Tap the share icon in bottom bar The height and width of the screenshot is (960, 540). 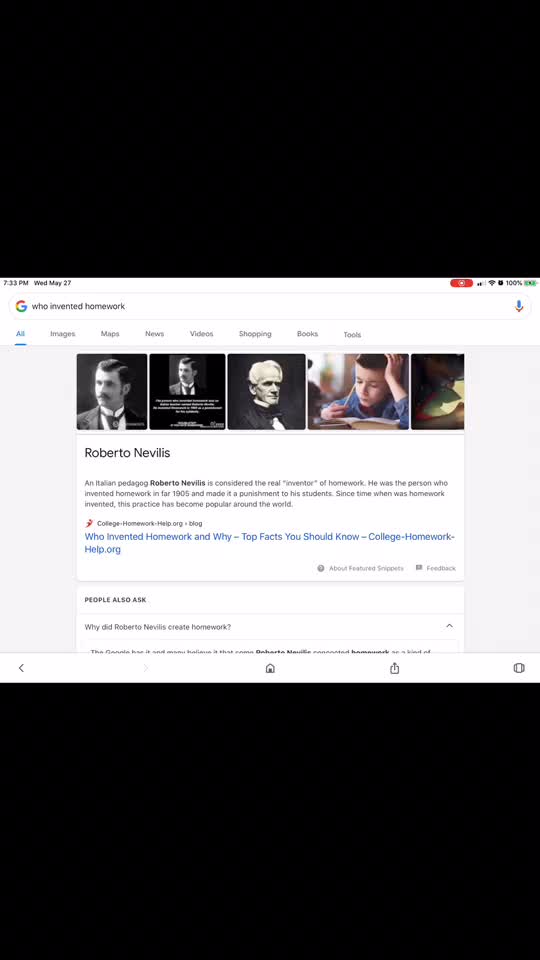coord(394,668)
